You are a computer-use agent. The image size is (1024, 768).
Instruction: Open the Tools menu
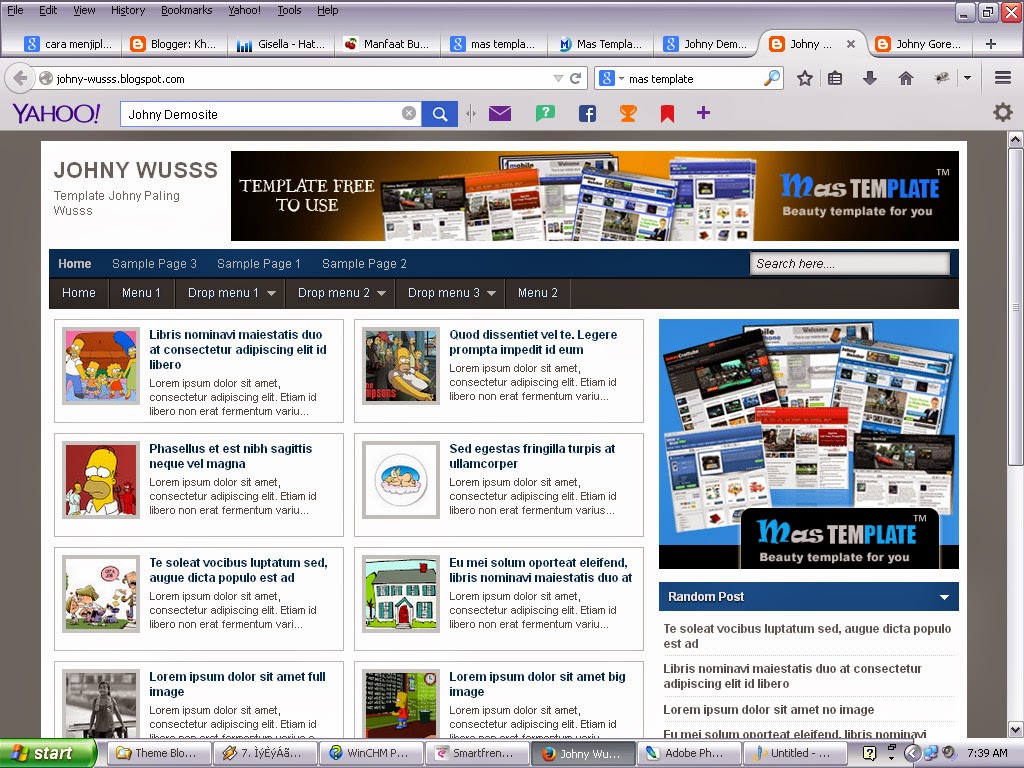coord(289,10)
